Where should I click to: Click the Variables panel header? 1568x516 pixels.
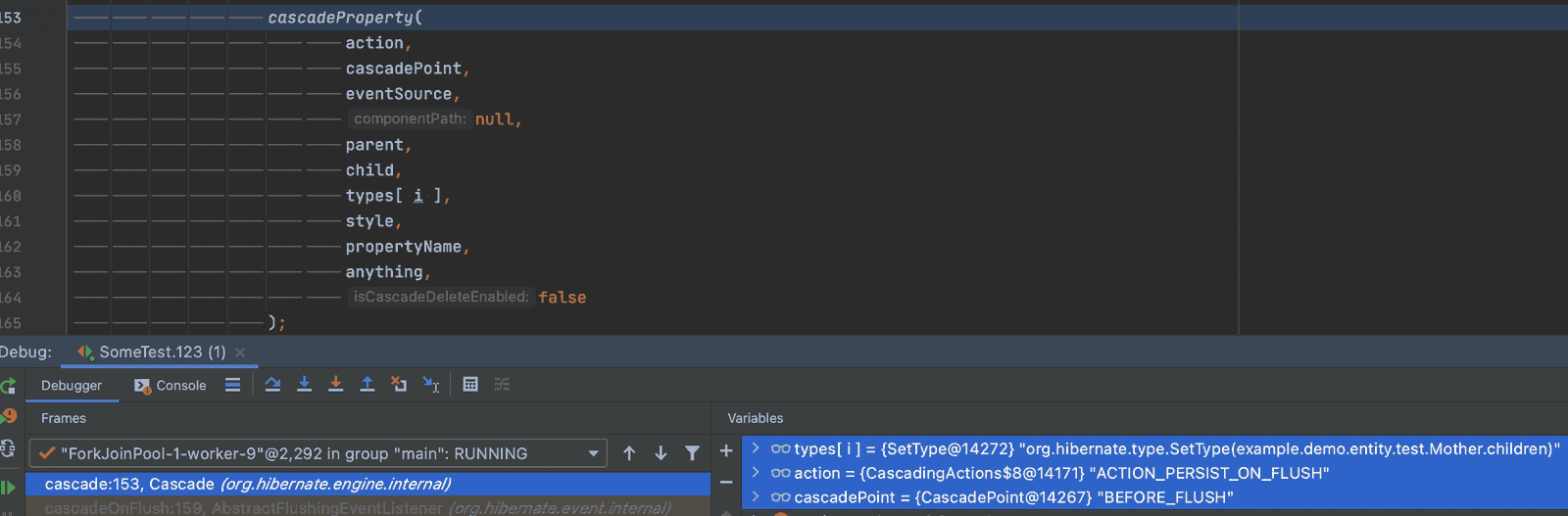756,418
